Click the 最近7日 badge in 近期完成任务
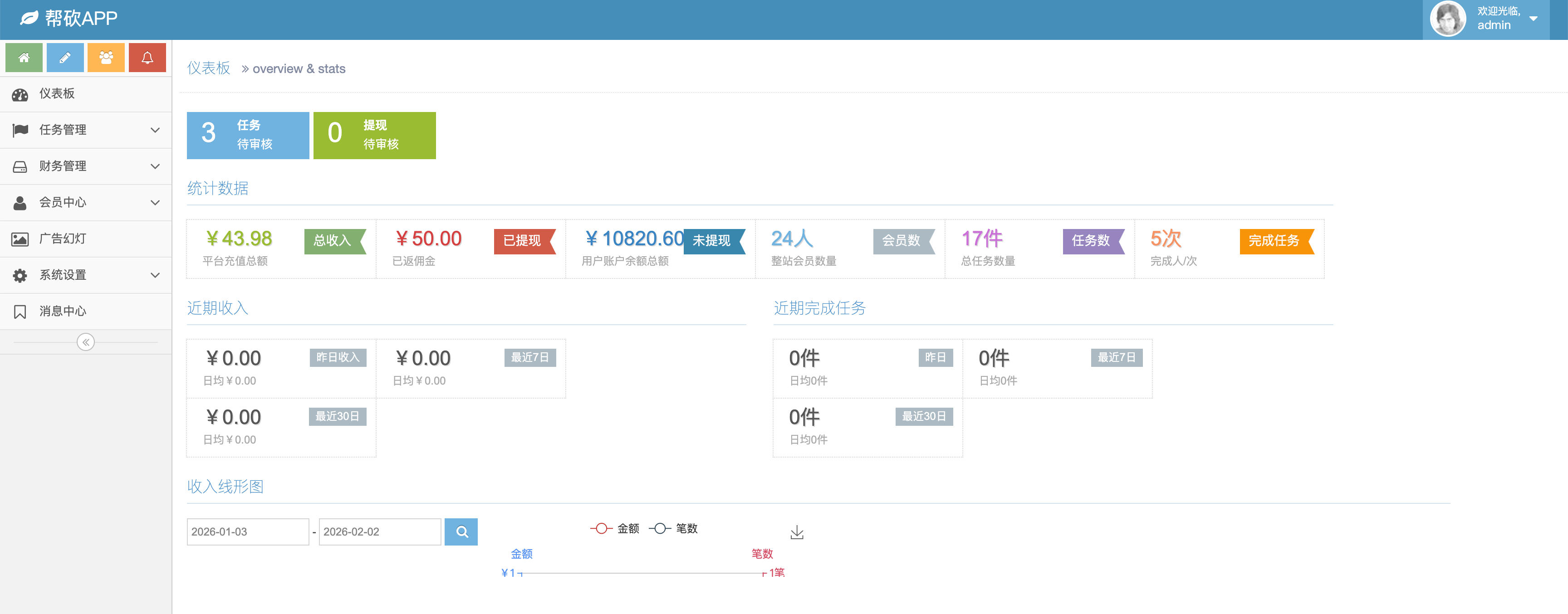 1117,358
